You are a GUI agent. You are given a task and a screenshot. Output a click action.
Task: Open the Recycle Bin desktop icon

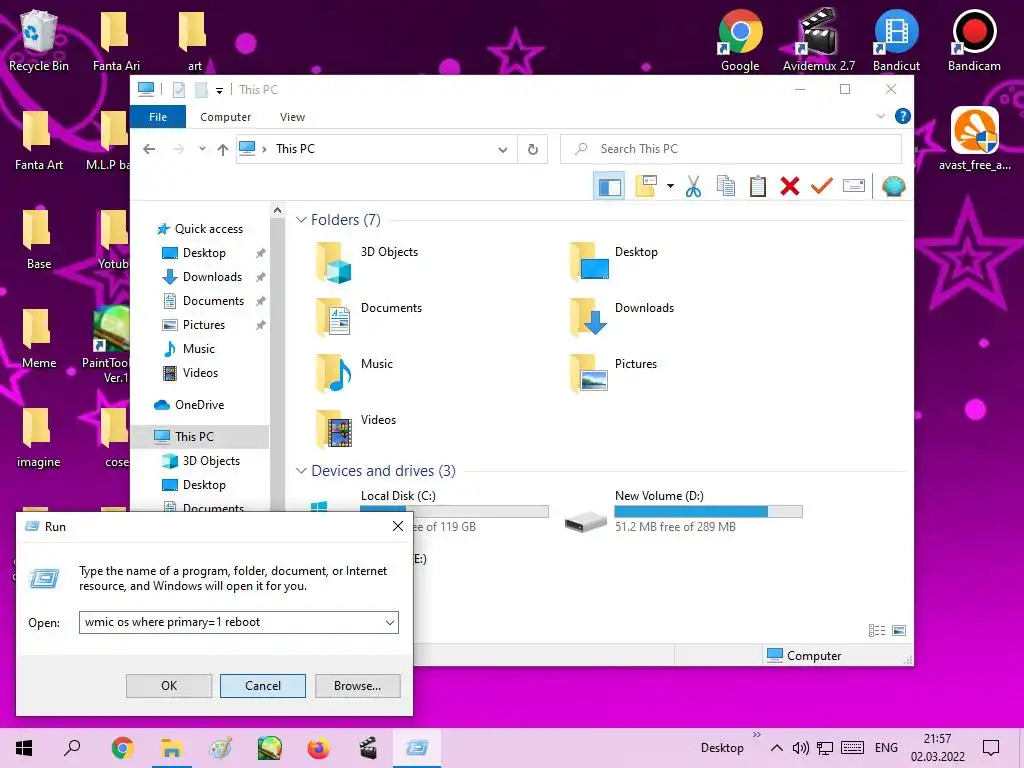point(39,40)
